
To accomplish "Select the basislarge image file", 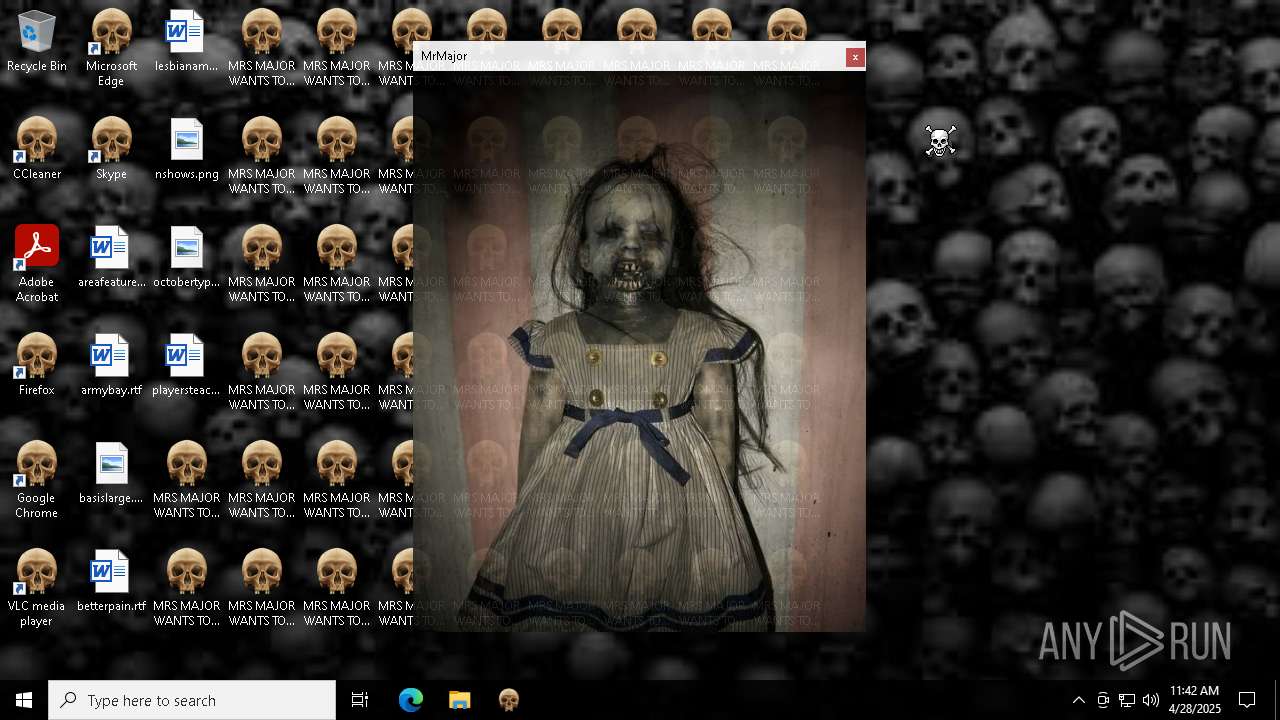I will (x=111, y=473).
